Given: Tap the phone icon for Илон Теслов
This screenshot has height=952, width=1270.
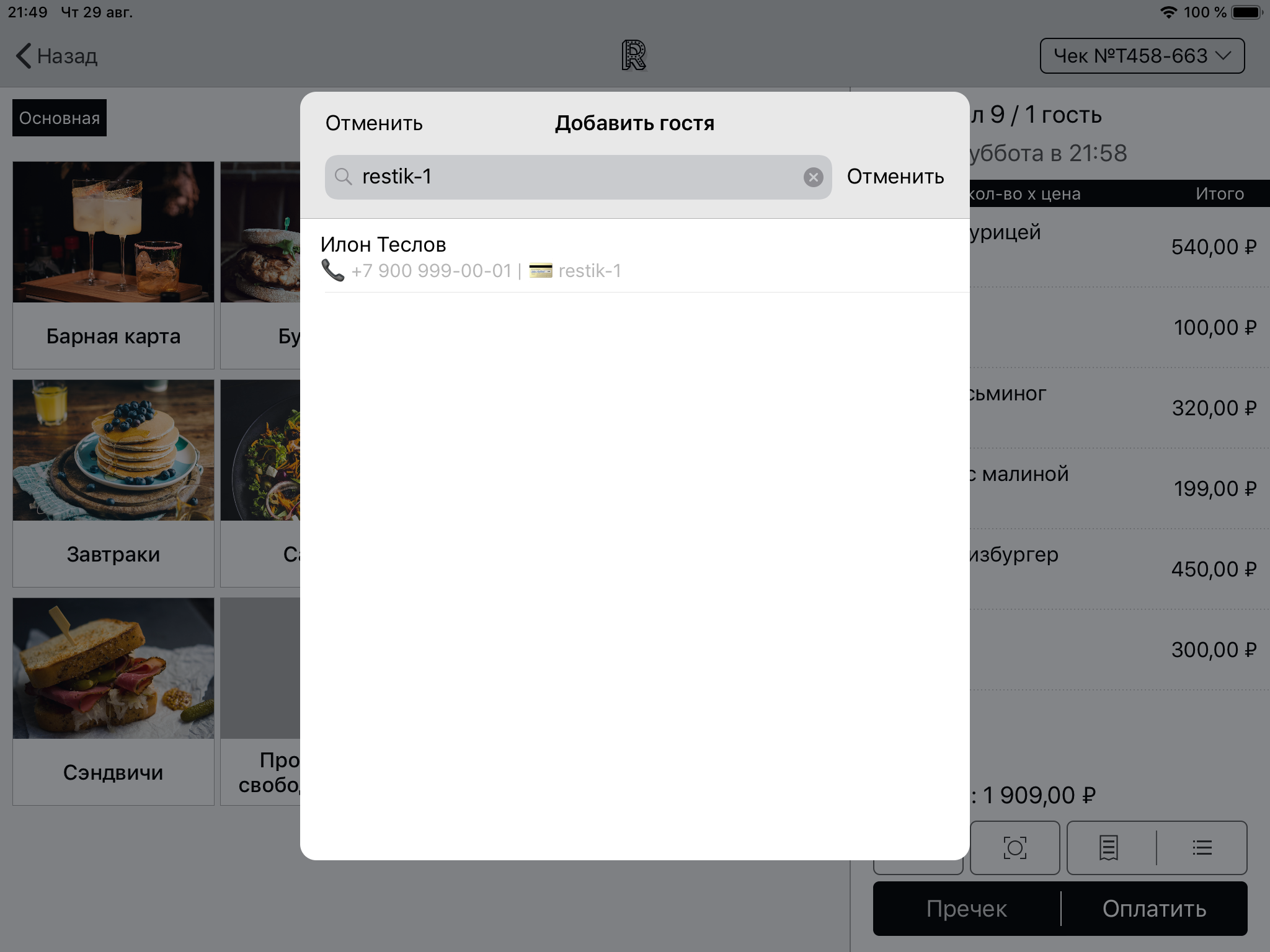Looking at the screenshot, I should 333,271.
